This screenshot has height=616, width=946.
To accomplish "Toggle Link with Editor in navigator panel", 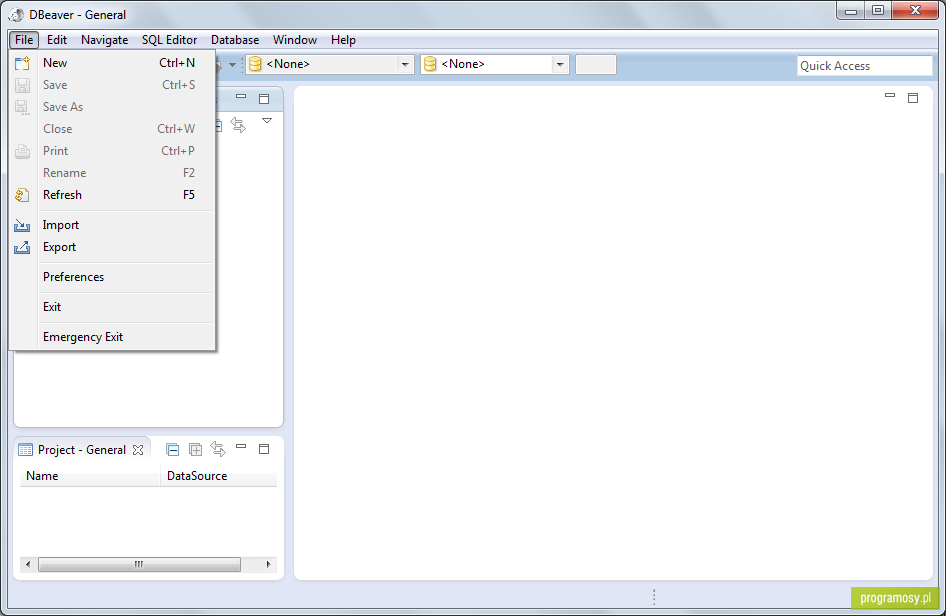I will click(238, 125).
